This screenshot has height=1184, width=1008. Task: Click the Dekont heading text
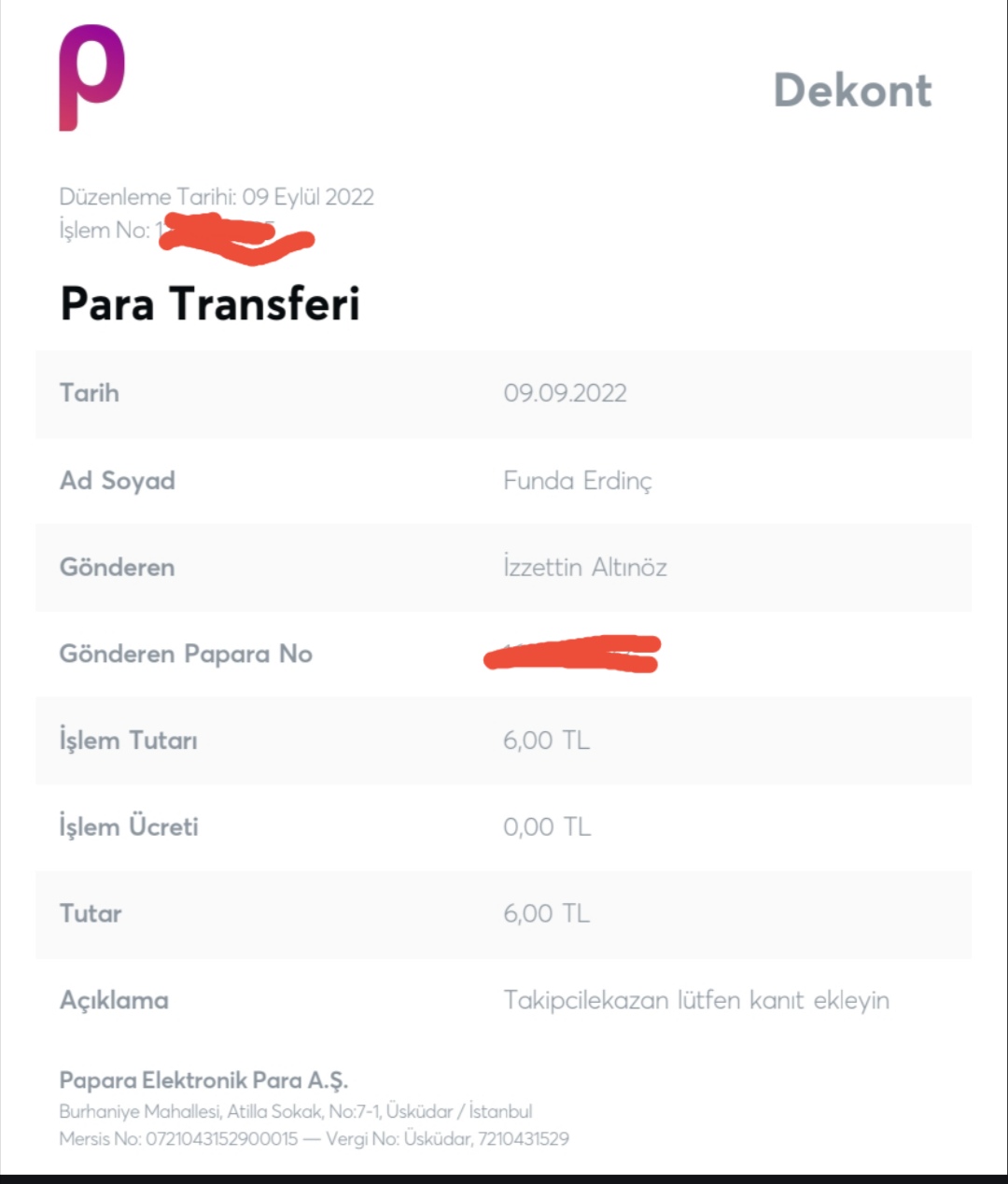click(853, 91)
